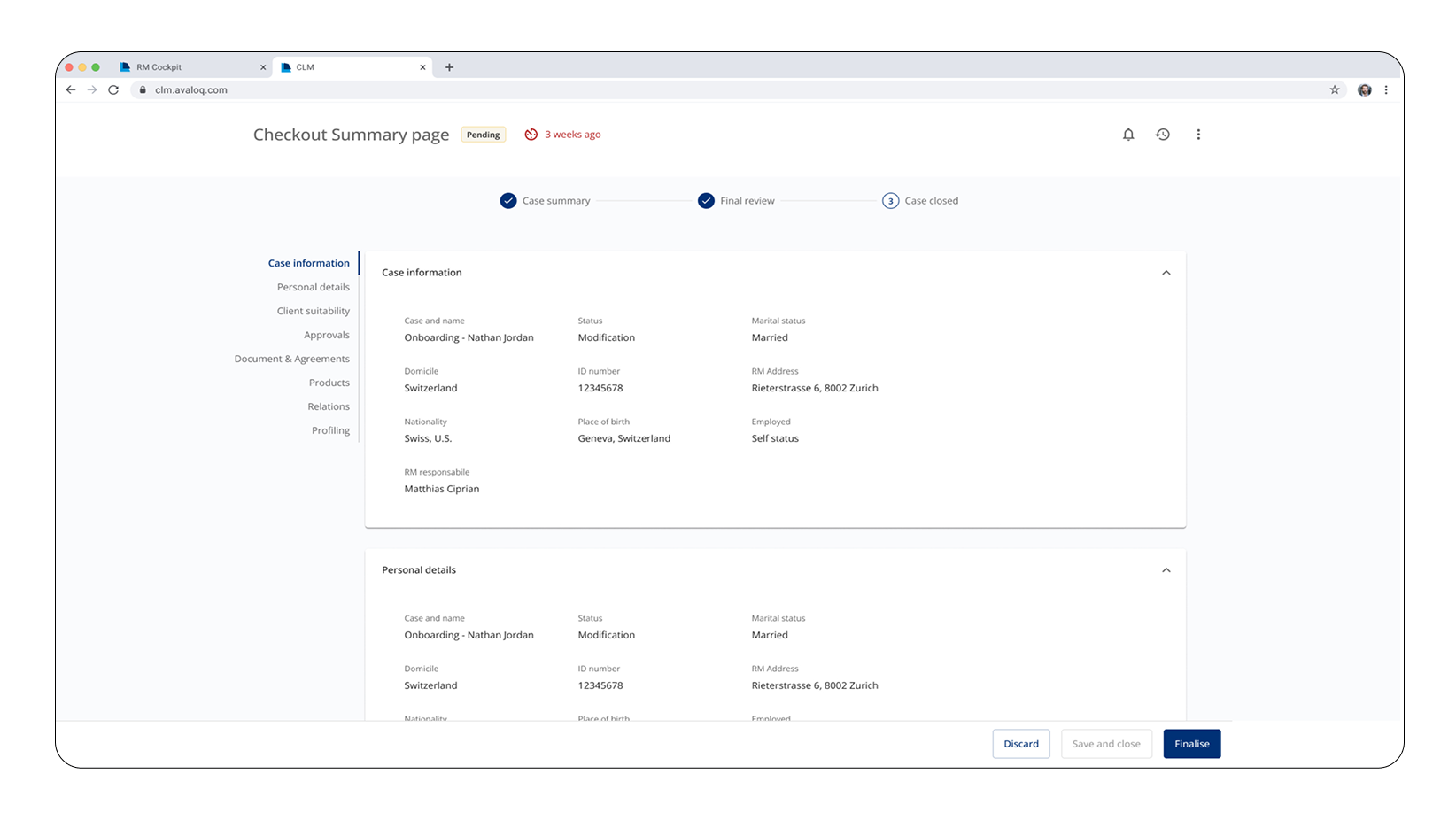Click the Pending status badge

pyautogui.click(x=484, y=135)
